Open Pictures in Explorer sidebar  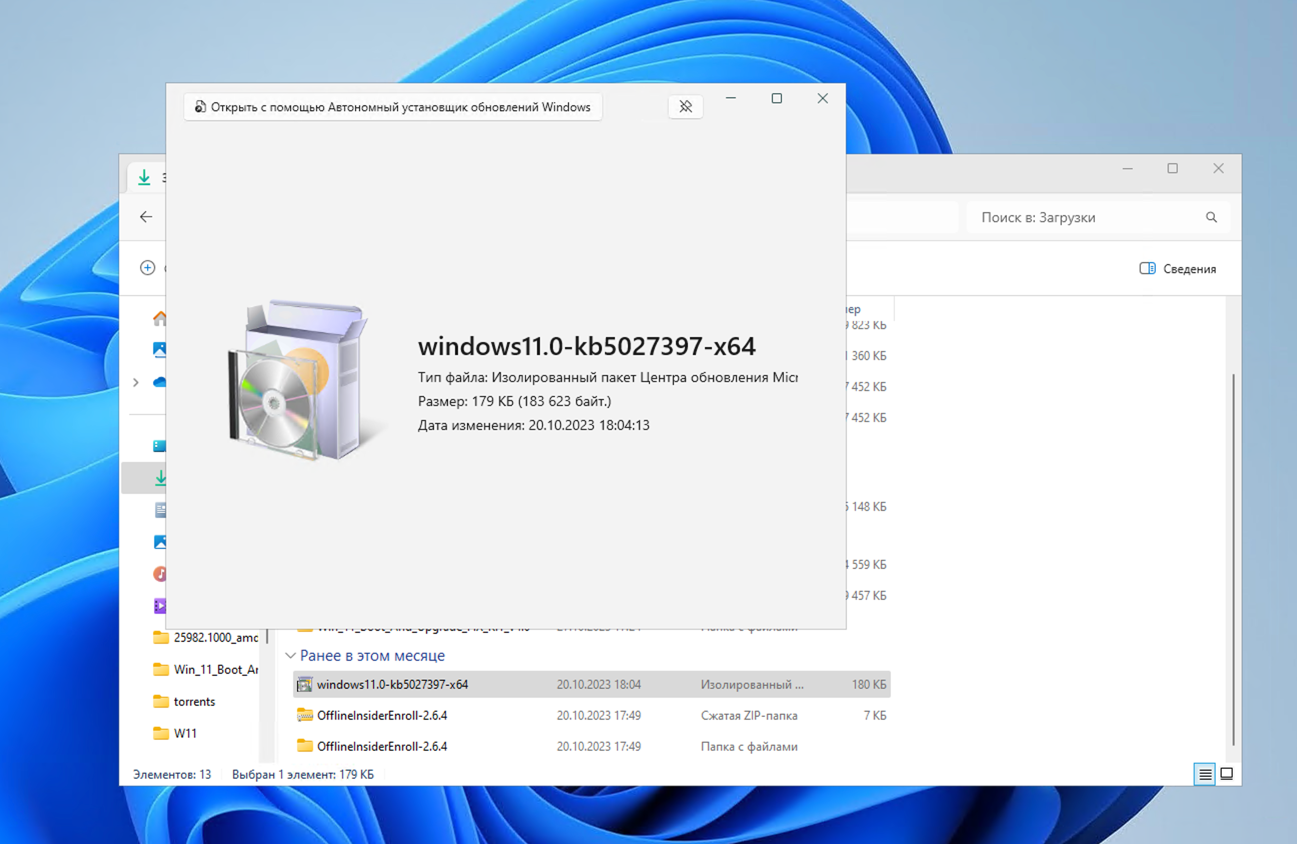159,542
